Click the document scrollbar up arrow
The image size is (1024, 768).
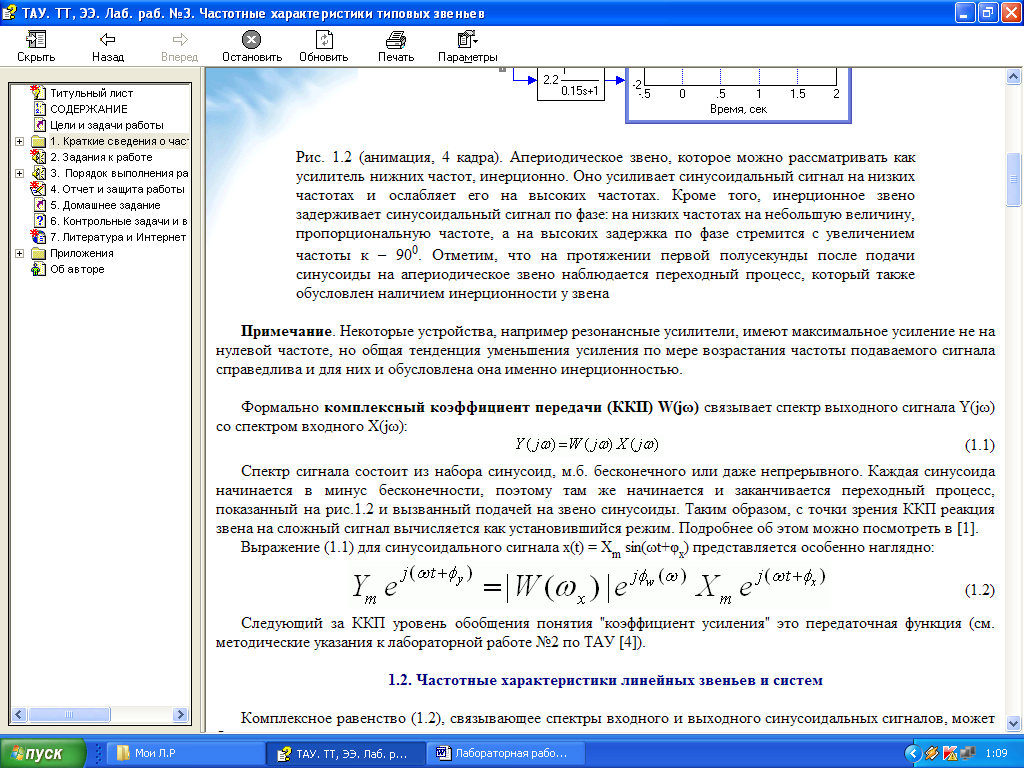pyautogui.click(x=1013, y=77)
